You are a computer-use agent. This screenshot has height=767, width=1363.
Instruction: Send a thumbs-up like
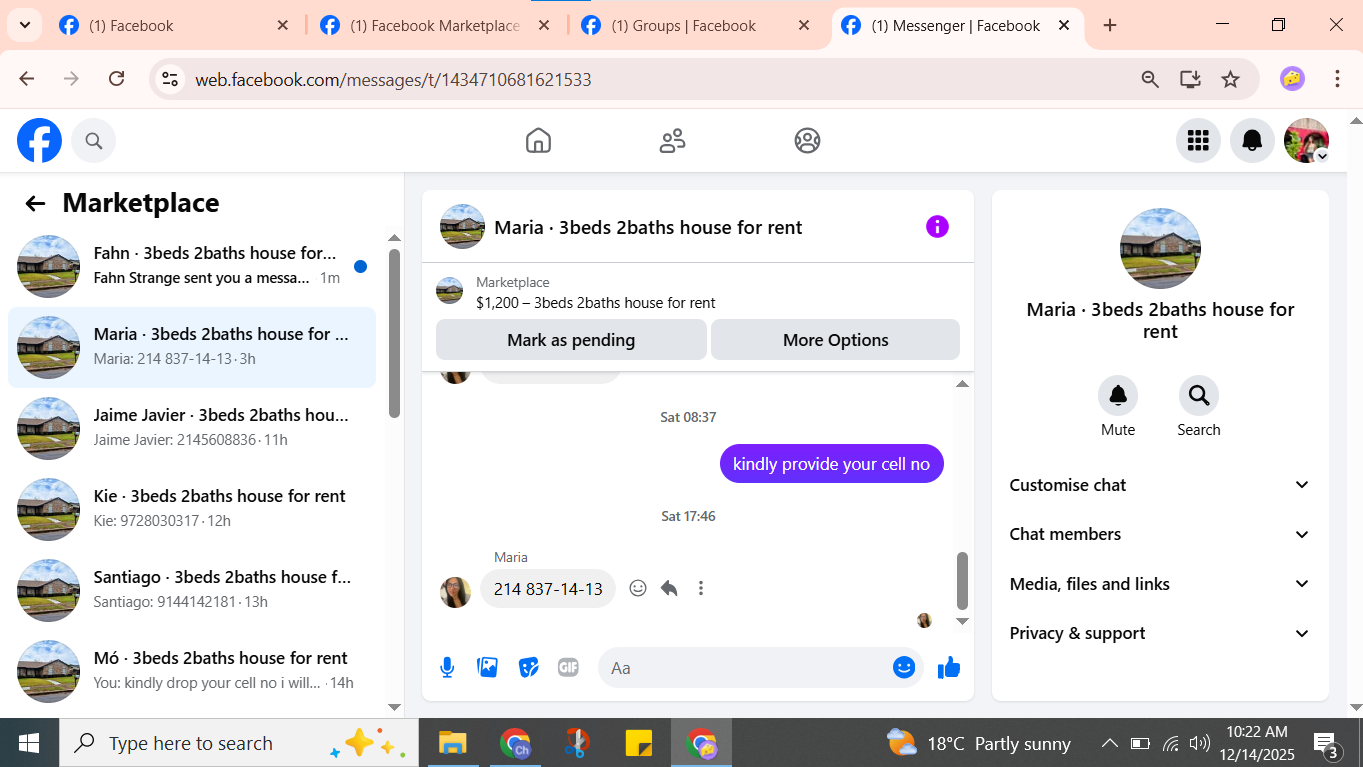[949, 667]
